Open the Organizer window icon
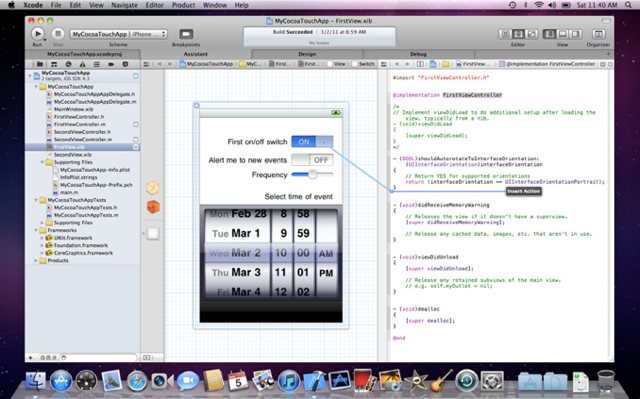Image resolution: width=640 pixels, height=399 pixels. (598, 34)
